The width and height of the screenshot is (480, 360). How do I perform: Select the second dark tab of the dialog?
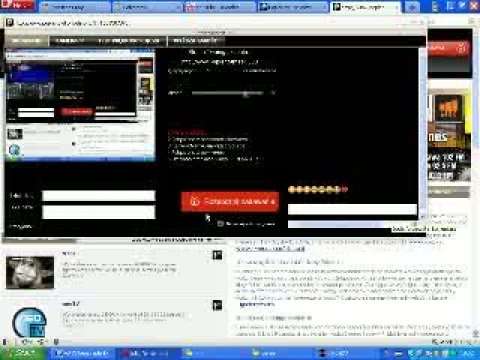70,41
